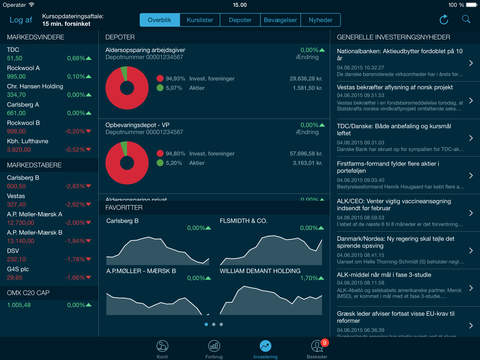
Task: Open the search magnifier icon
Action: pos(466,19)
